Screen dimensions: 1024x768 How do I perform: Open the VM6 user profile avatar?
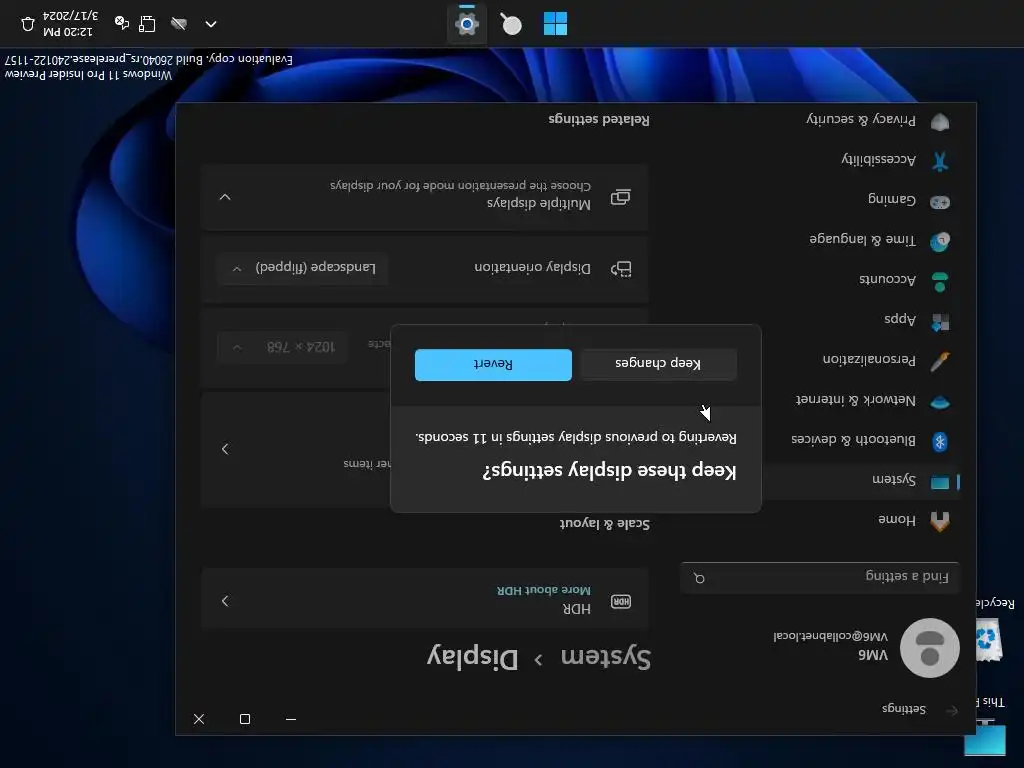pyautogui.click(x=930, y=647)
